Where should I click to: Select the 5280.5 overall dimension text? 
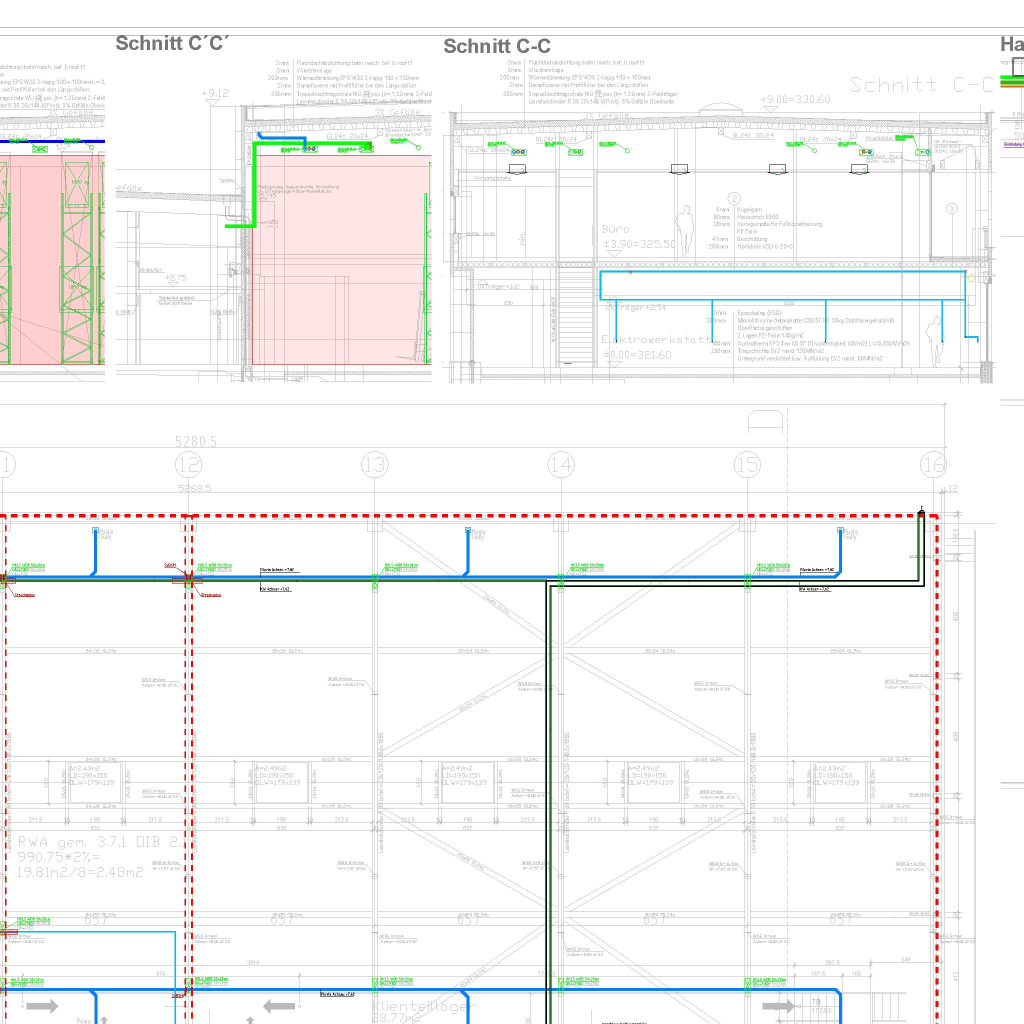coord(196,441)
